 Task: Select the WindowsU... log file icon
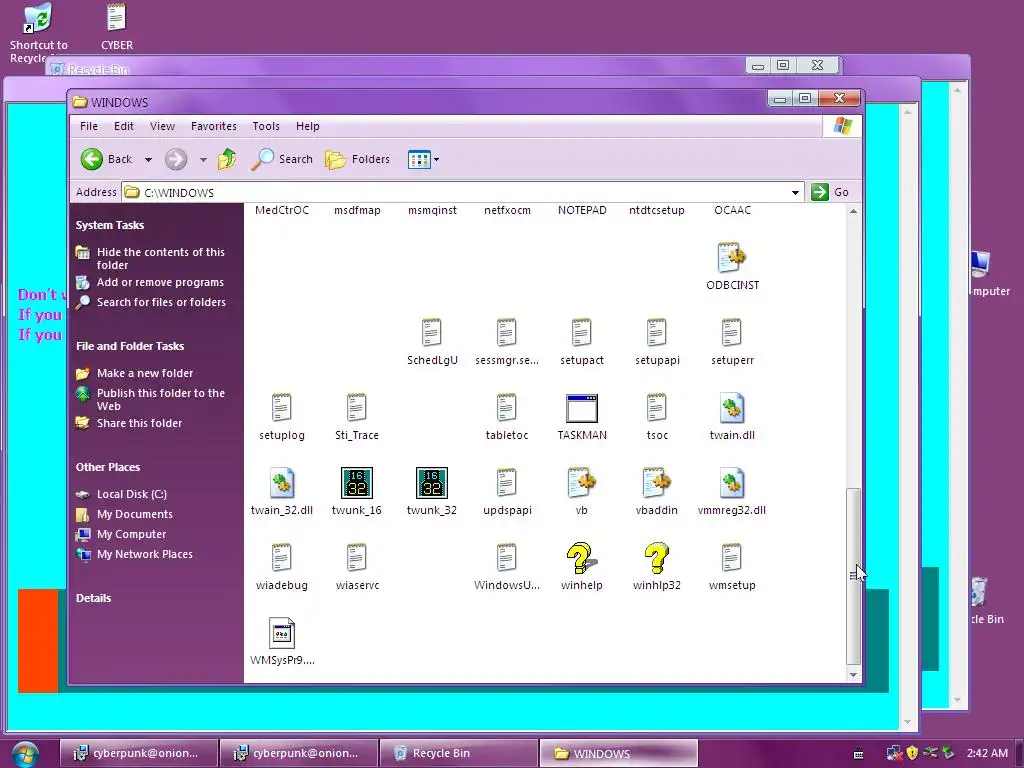pos(507,558)
